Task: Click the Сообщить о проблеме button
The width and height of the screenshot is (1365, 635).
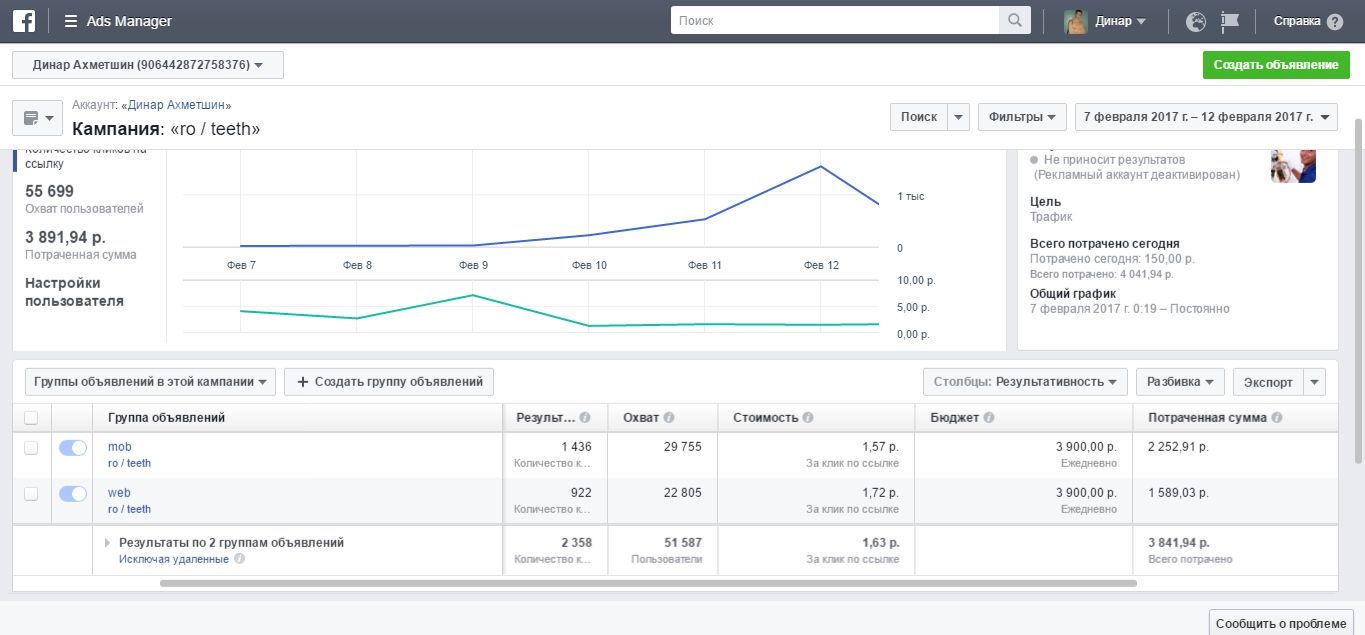Action: [1281, 623]
